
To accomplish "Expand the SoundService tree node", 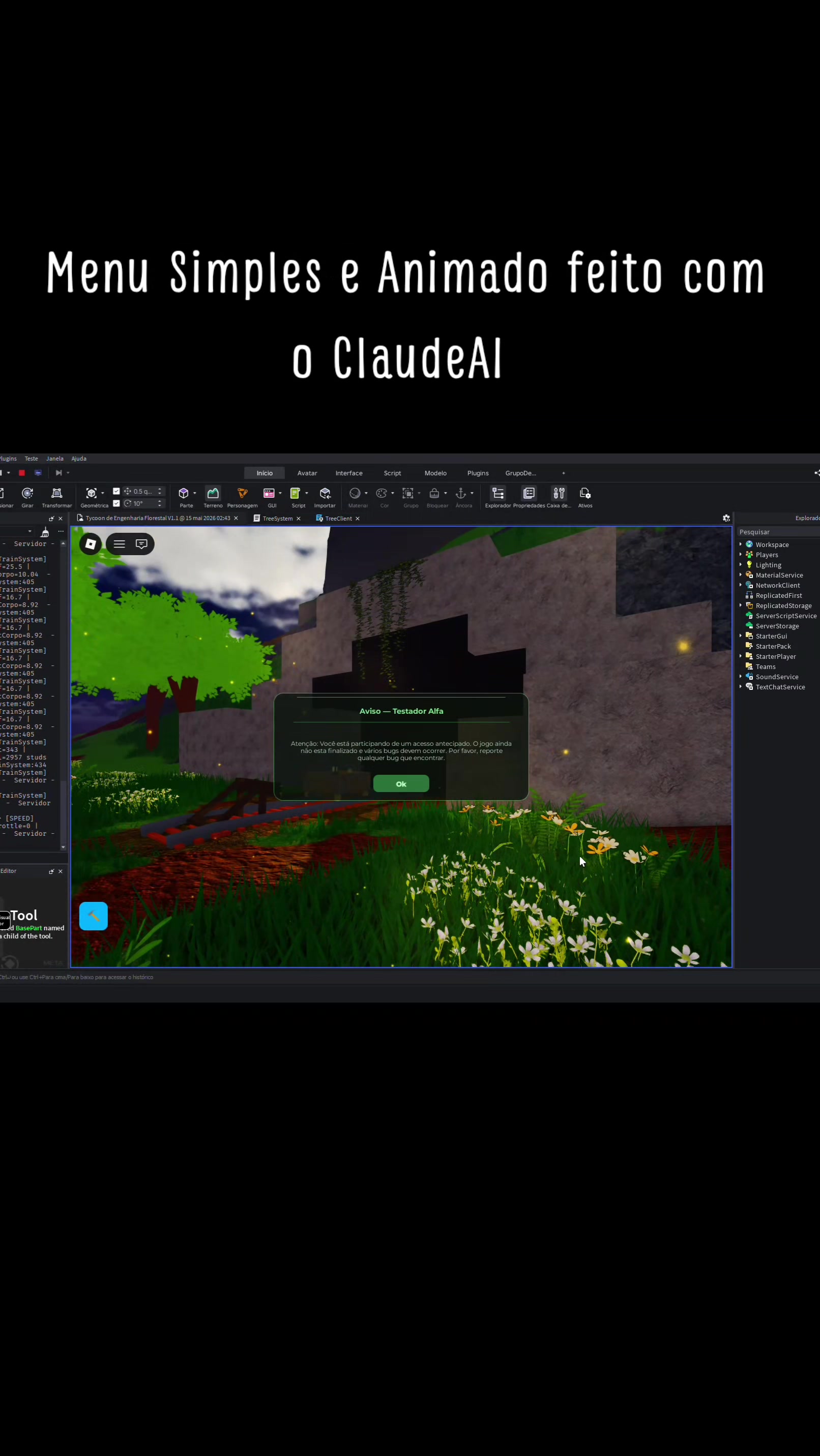I will 740,677.
